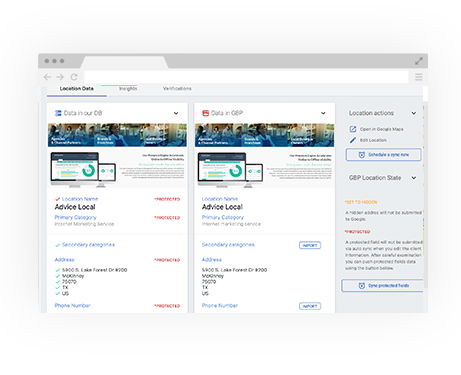Click the cover photo in Data in GBP
Viewport: 461px width, 375px height.
(265, 135)
